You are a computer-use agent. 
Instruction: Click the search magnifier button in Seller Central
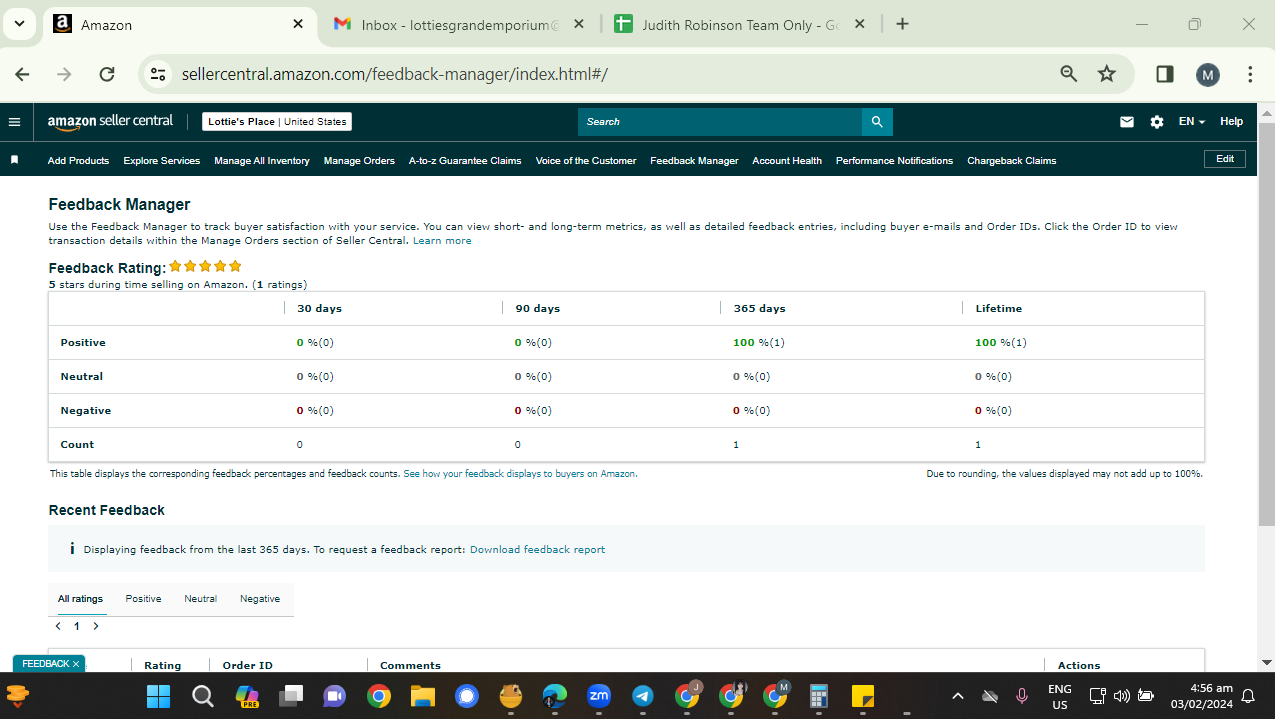[877, 122]
